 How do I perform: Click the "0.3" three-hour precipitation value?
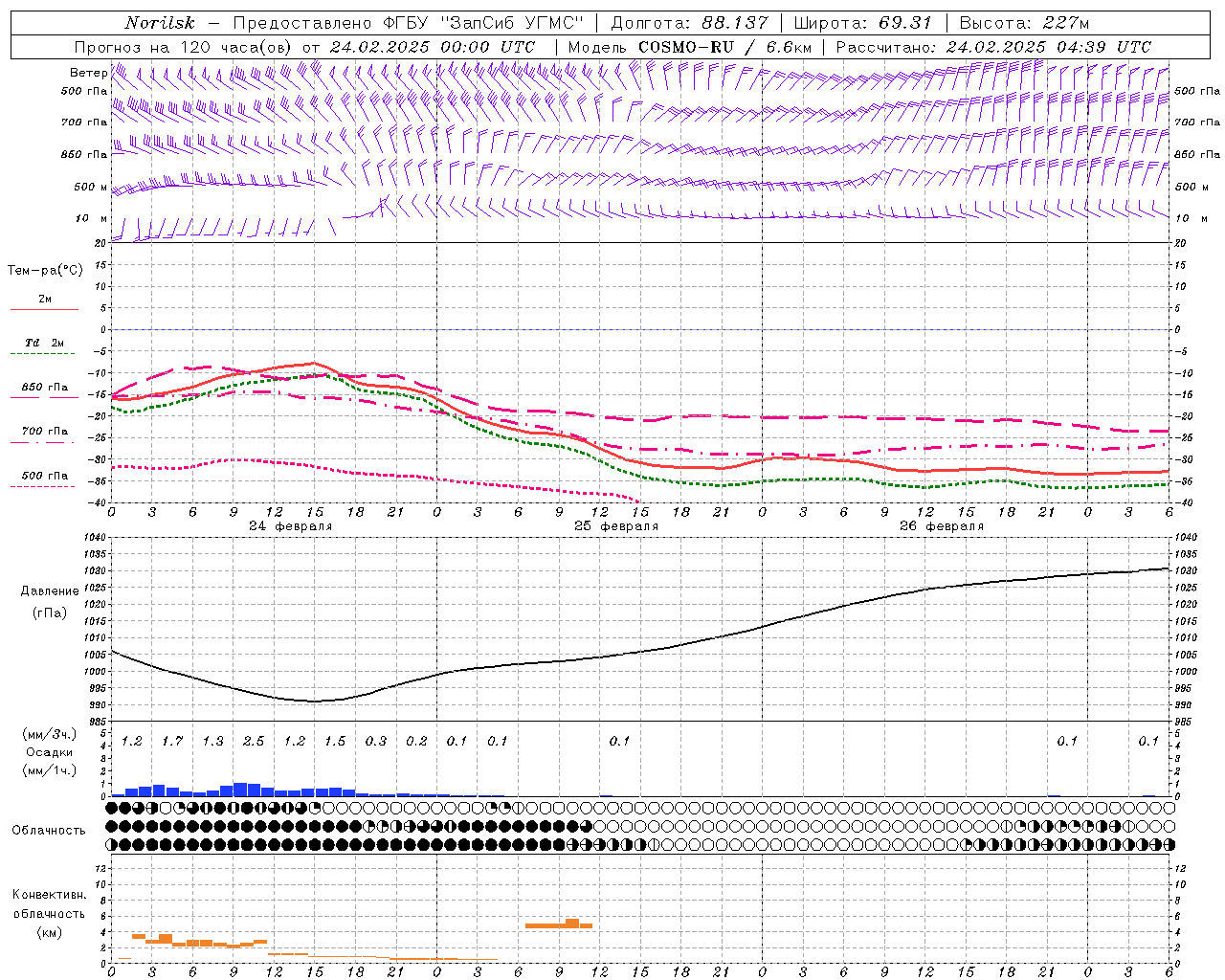pos(376,742)
